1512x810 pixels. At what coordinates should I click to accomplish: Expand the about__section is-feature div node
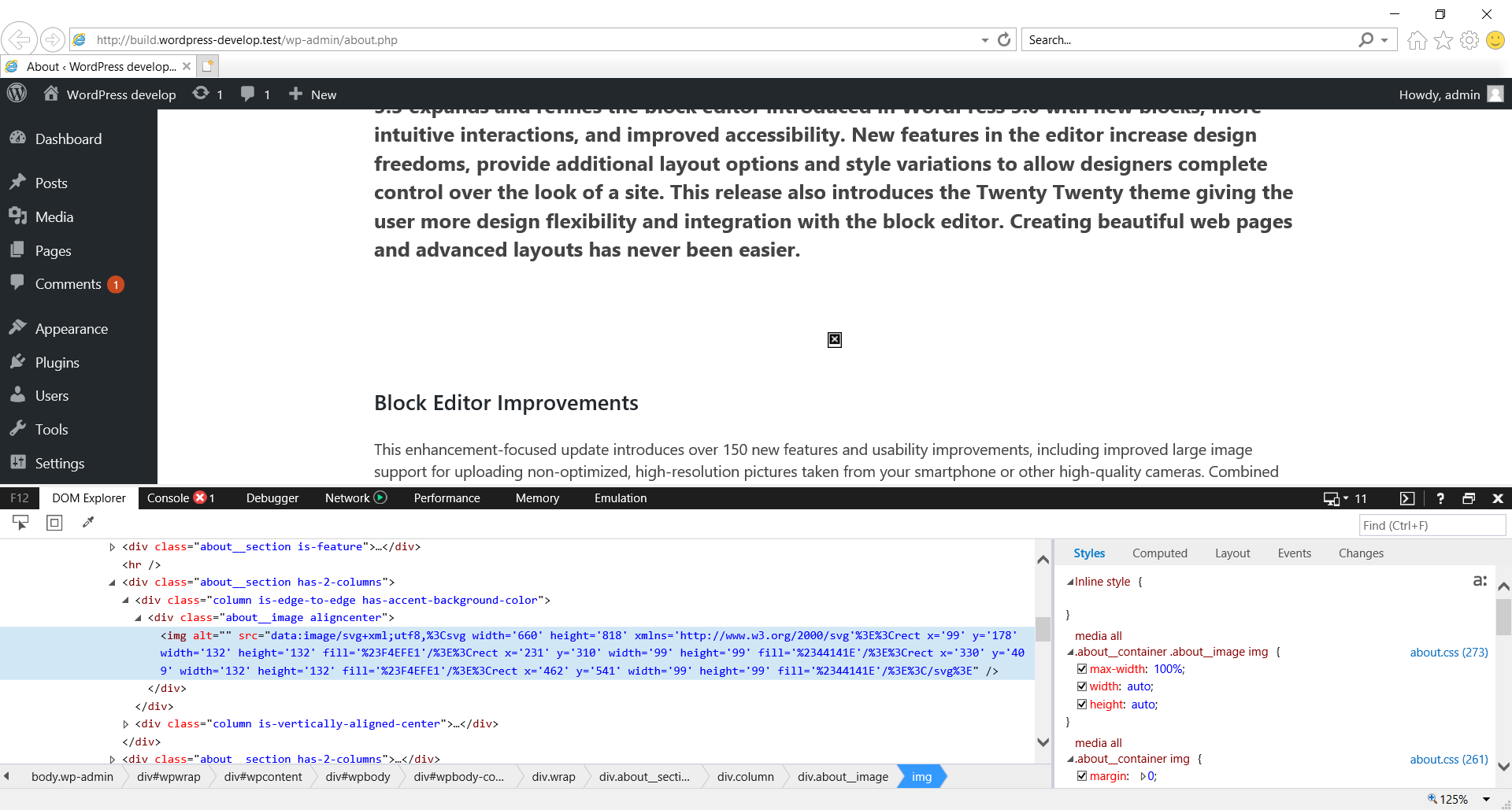click(113, 547)
